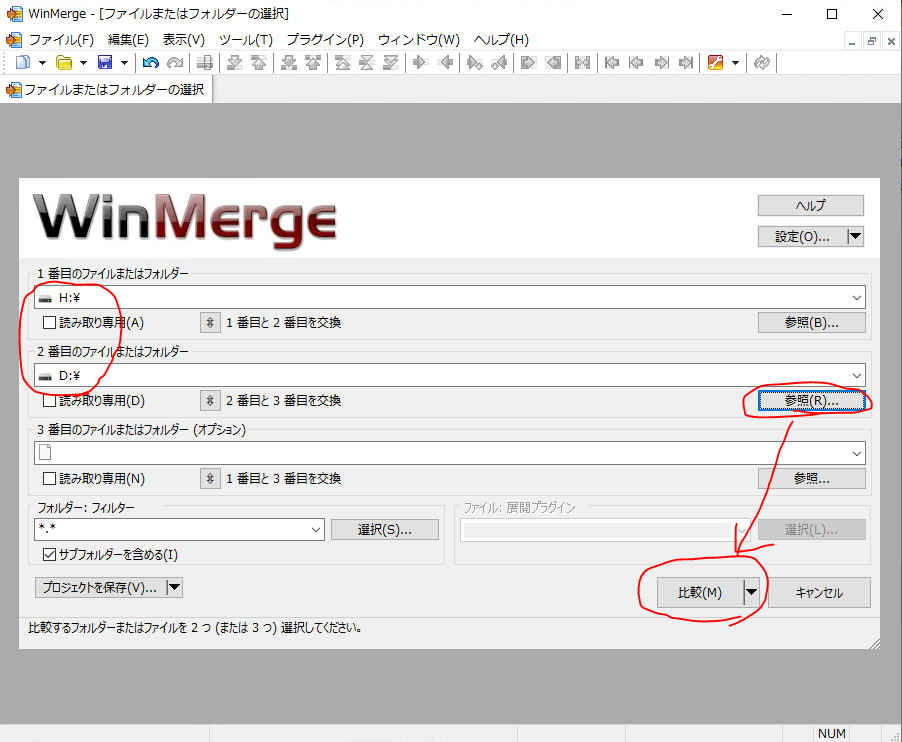Click the Copy Left and Advance icon
Viewport: 902px width, 742px height.
click(499, 62)
